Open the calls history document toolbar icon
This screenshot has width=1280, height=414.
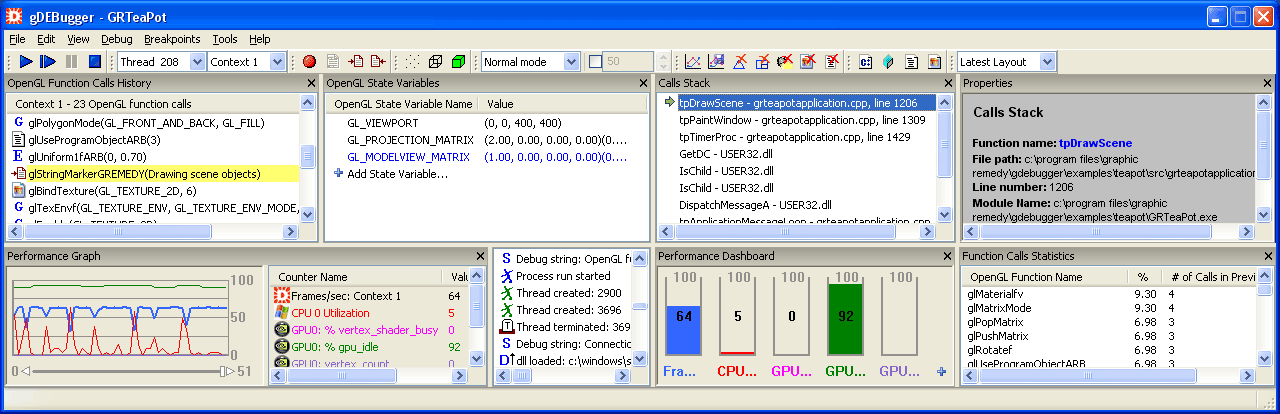[912, 62]
